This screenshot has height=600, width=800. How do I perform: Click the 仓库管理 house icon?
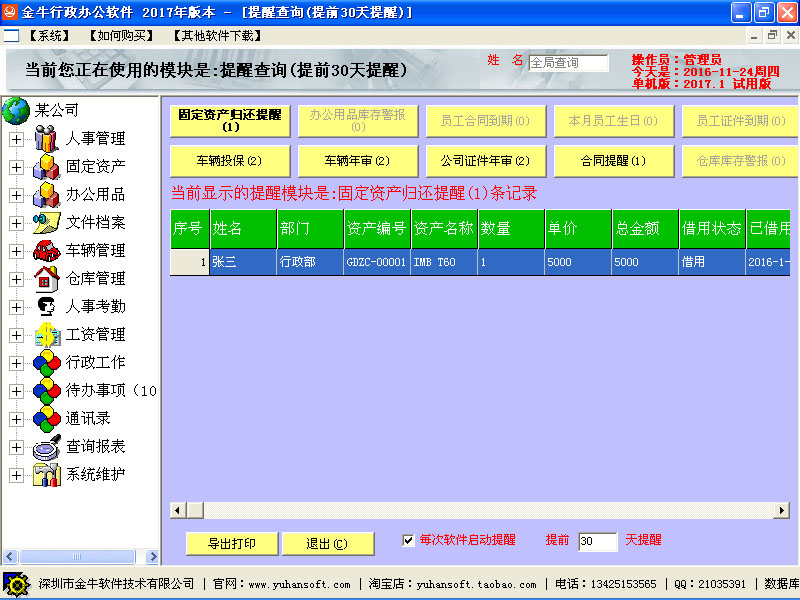click(47, 278)
